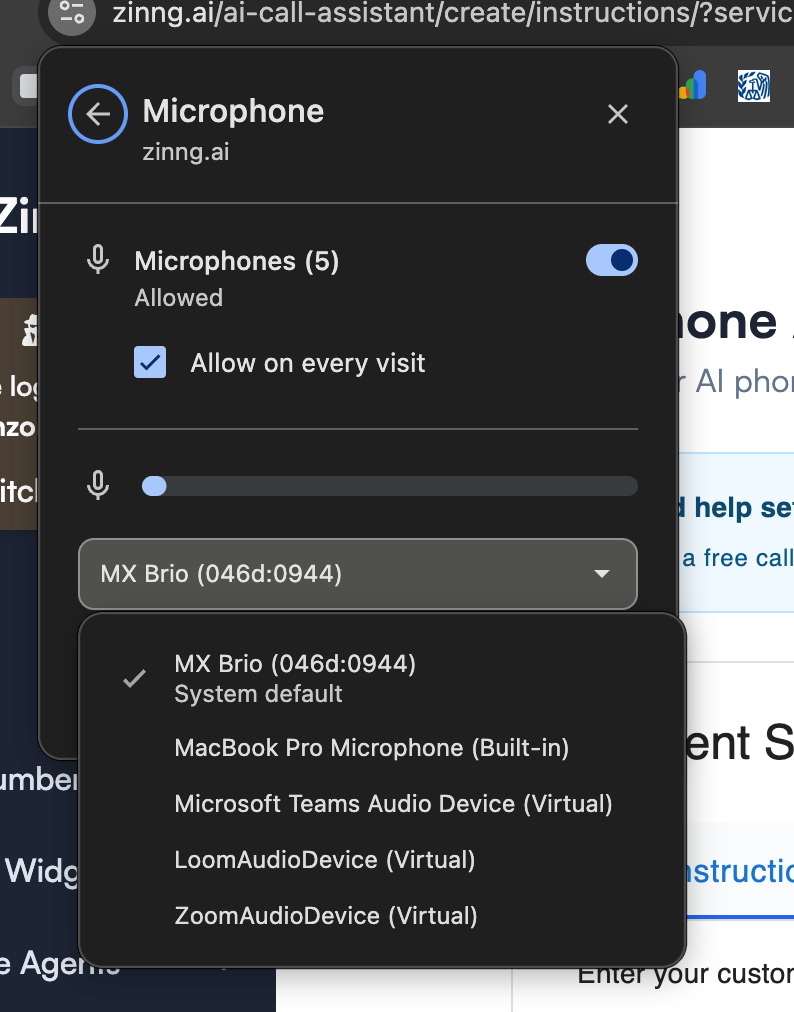Screen dimensions: 794x1012
Task: Select MX Brio System default option
Action: point(381,678)
